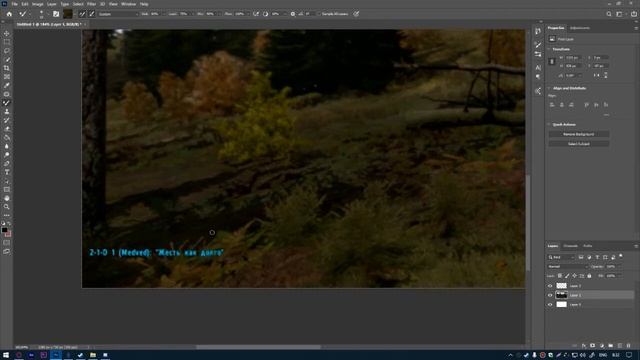The image size is (640, 360).
Task: Toggle layer filtering switch
Action: pos(621,256)
